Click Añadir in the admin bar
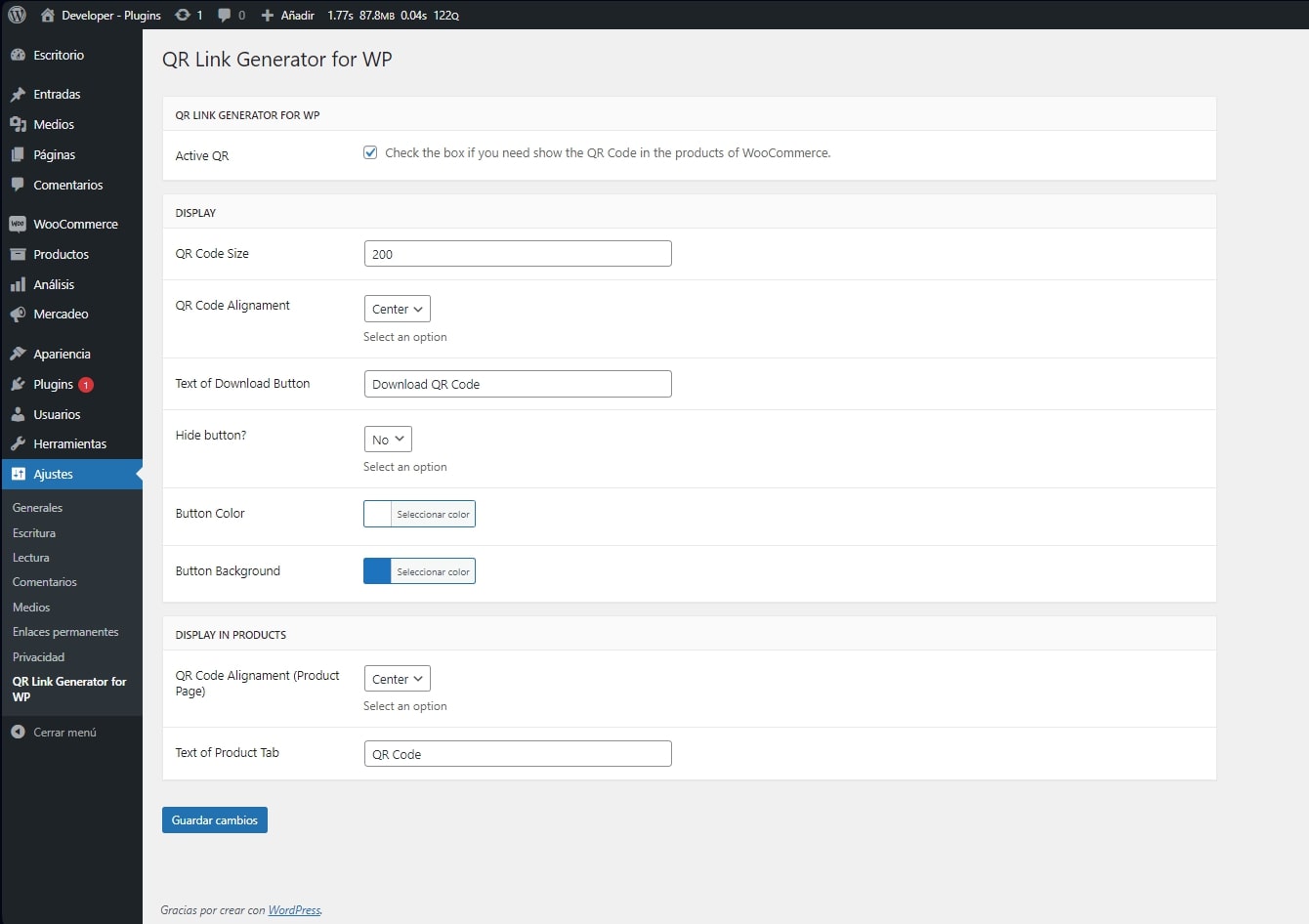The height and width of the screenshot is (924, 1309). [x=297, y=16]
